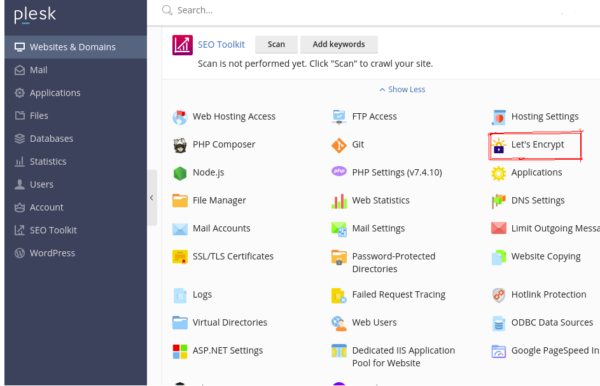Screen dimensions: 600x386
Task: Open Dedicated IIS Application Pool icon
Action: pos(339,351)
